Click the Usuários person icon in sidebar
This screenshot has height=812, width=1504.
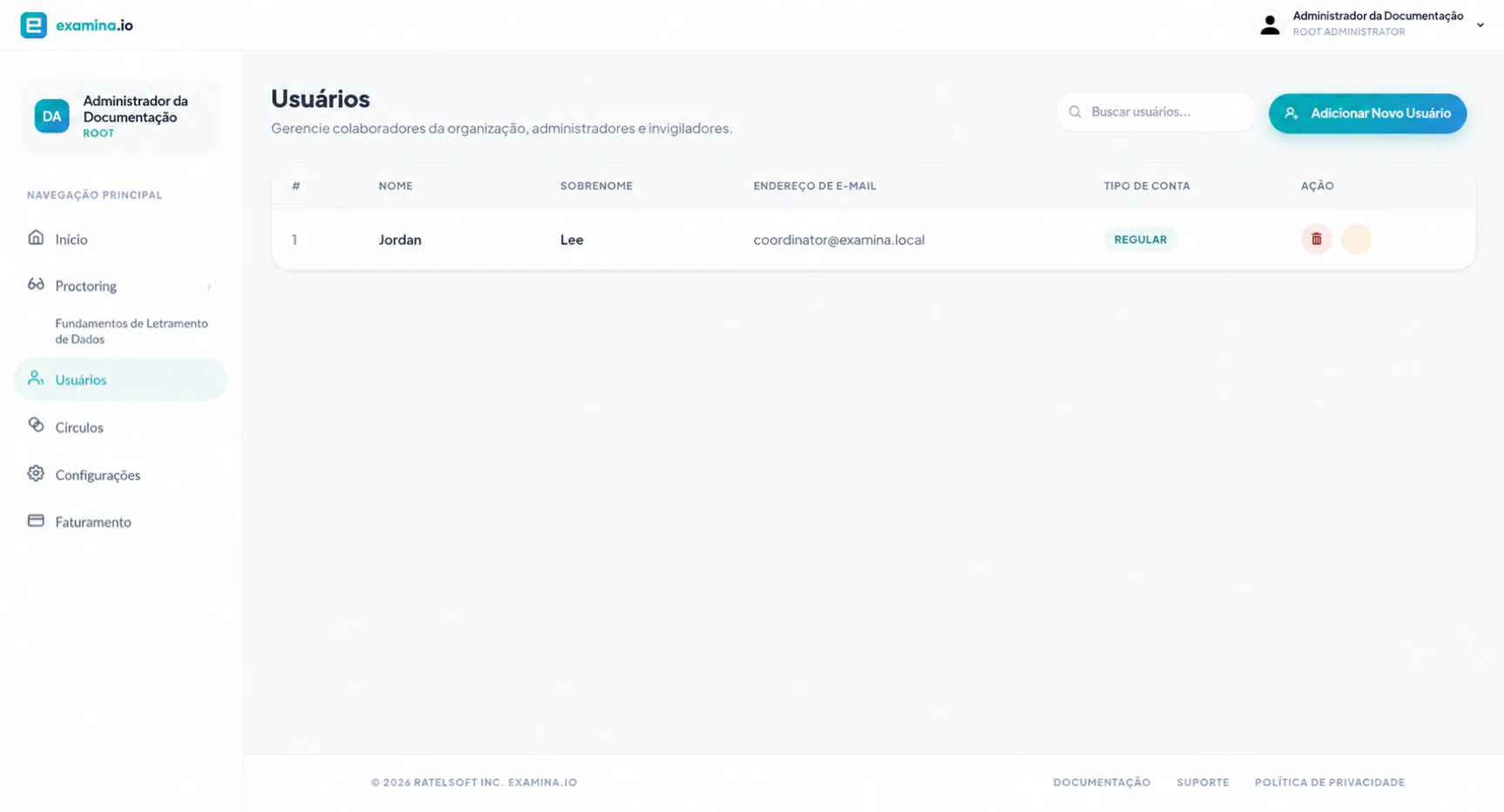[36, 378]
